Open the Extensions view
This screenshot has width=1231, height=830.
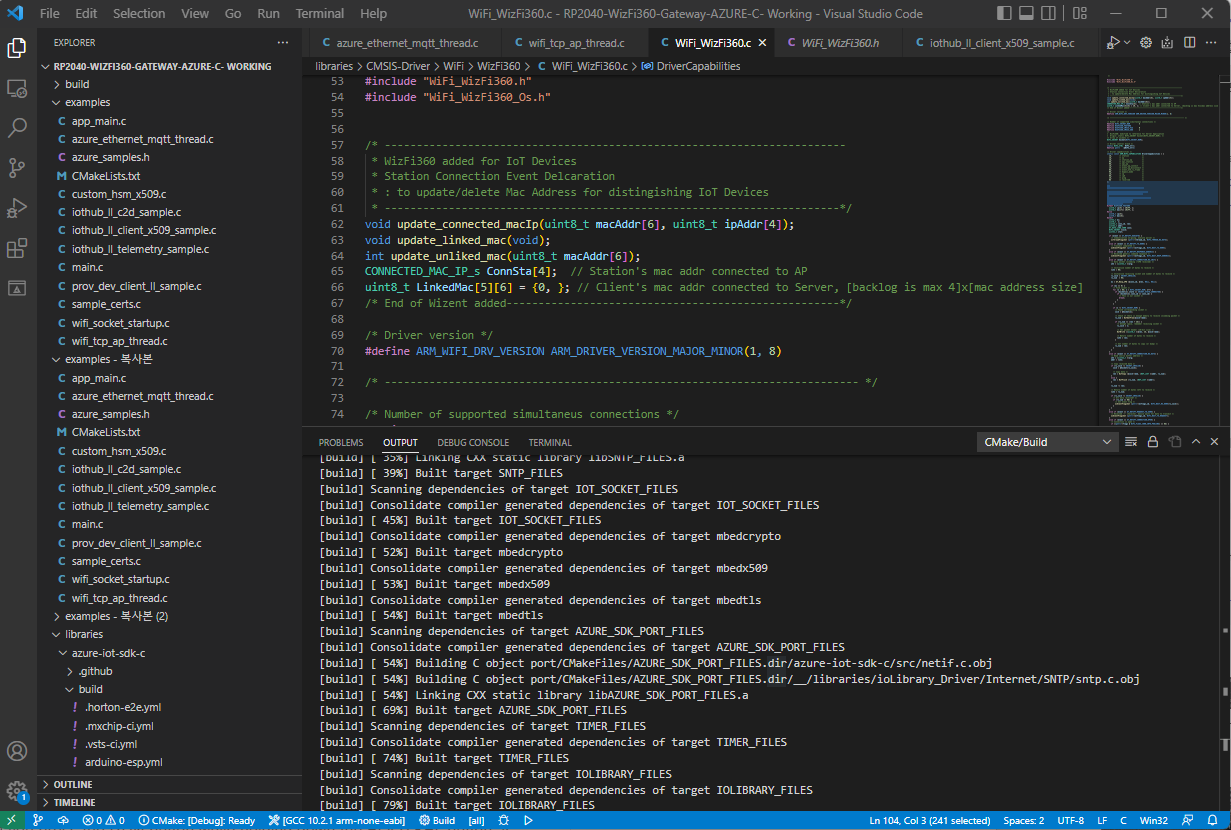[17, 248]
